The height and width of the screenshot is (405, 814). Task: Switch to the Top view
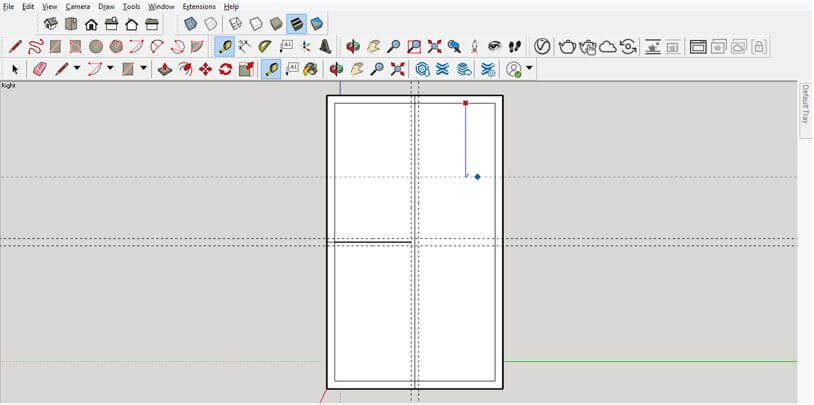[x=71, y=24]
